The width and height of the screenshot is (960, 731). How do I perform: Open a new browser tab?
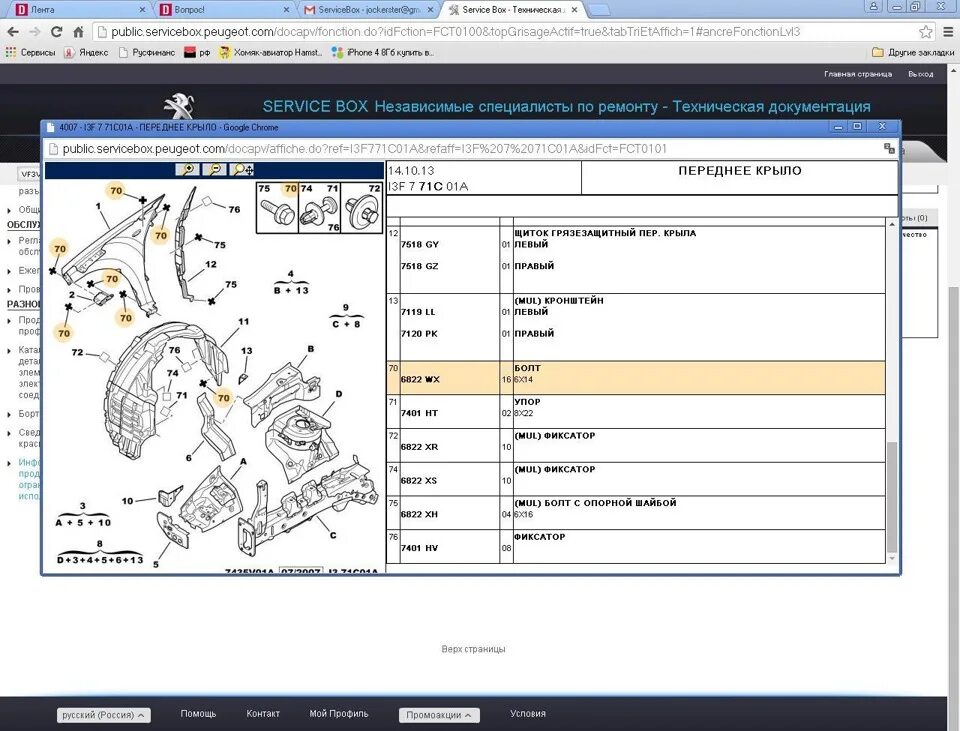pos(599,10)
